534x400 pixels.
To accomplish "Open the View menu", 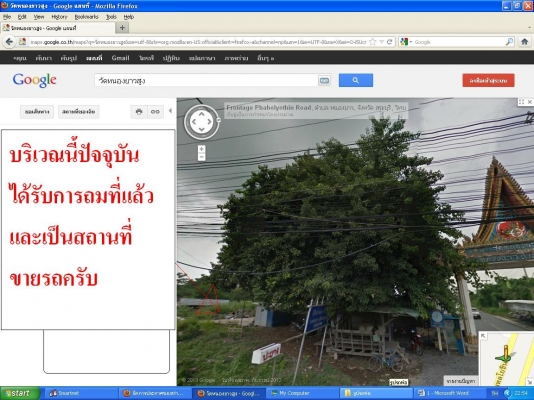I will point(39,17).
